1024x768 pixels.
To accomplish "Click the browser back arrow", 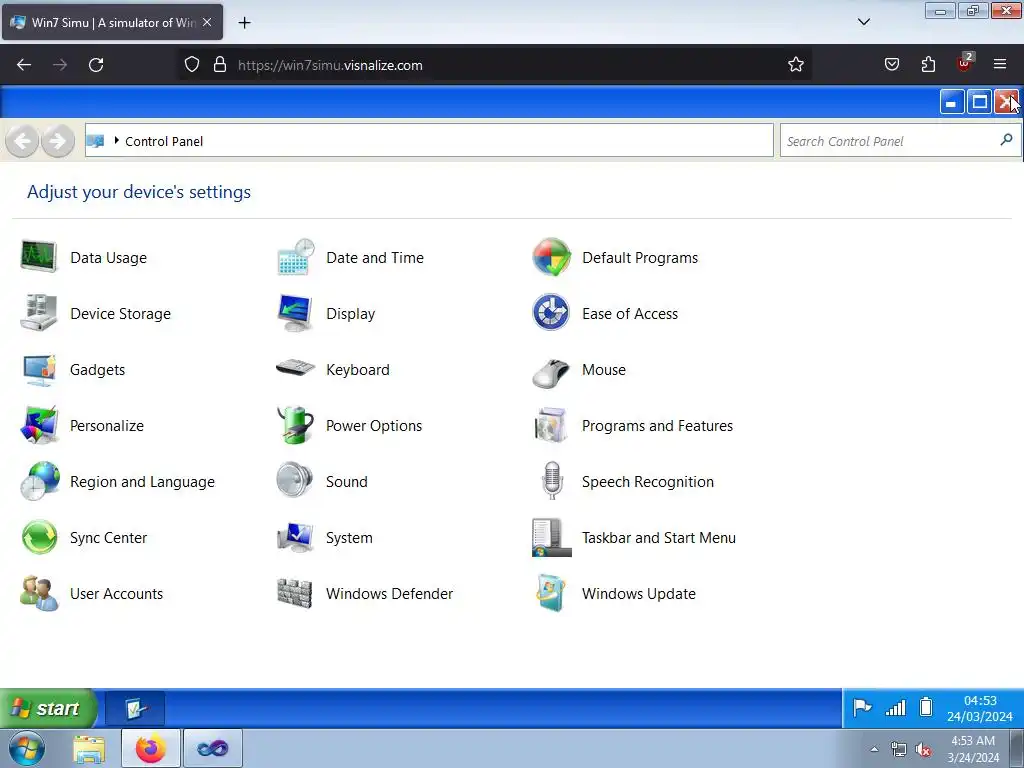I will click(x=24, y=65).
